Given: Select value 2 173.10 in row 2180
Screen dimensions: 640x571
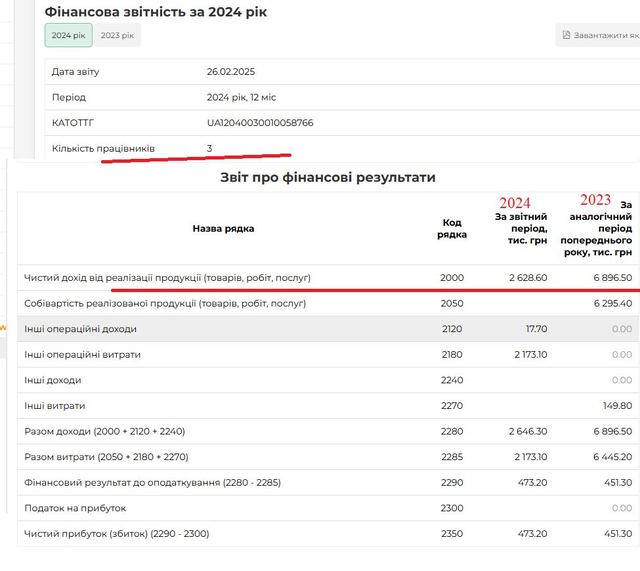Looking at the screenshot, I should (531, 355).
